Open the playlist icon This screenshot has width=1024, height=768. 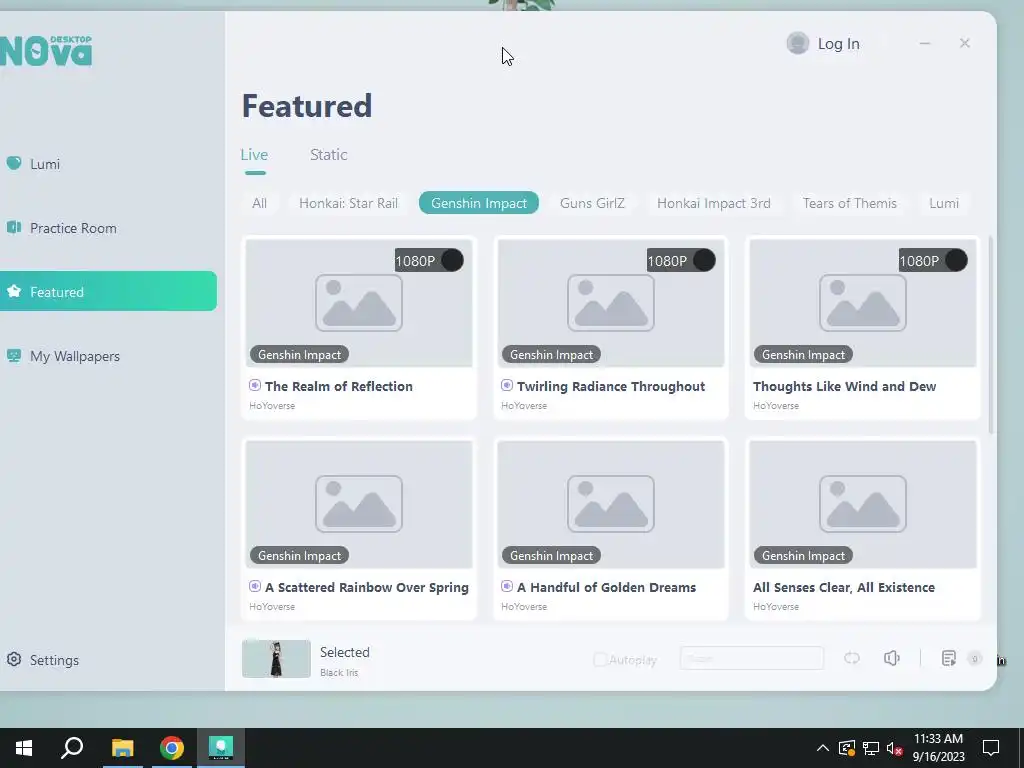click(x=949, y=658)
